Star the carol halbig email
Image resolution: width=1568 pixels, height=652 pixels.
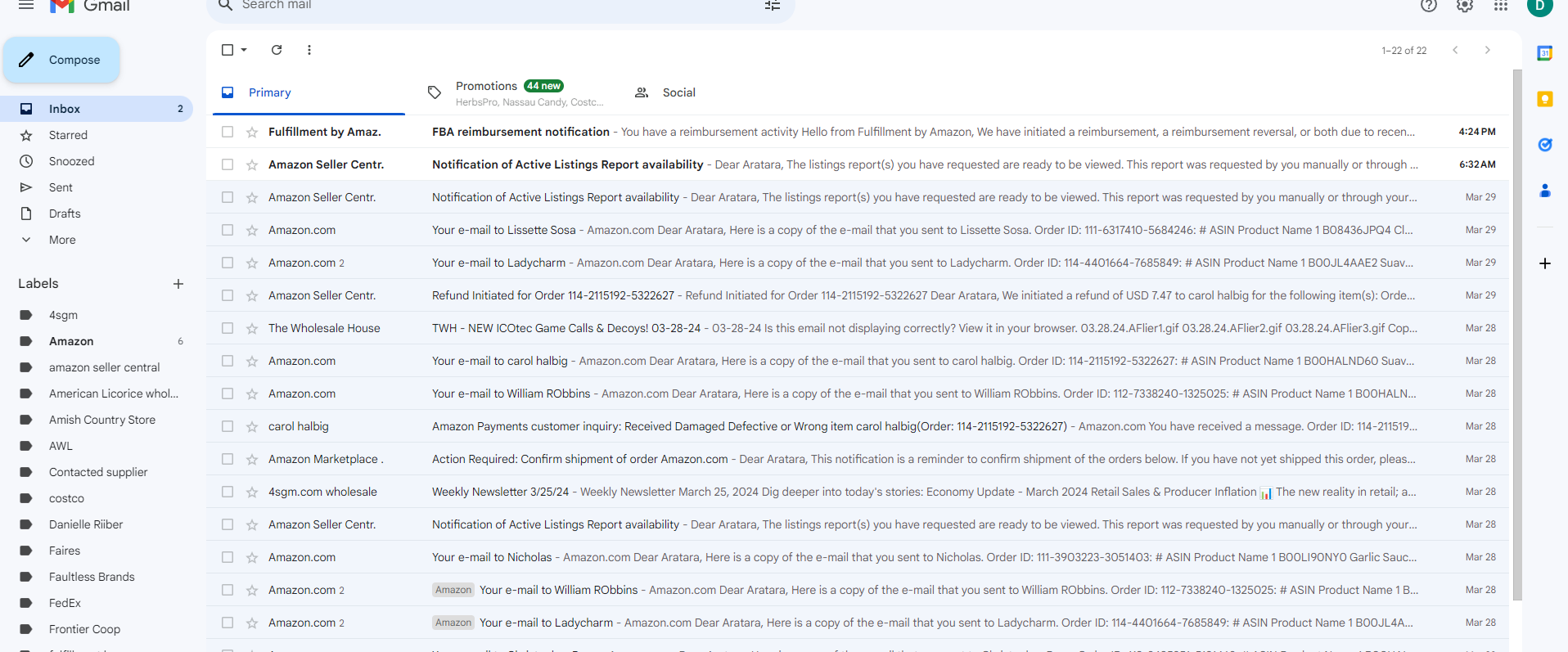(252, 426)
